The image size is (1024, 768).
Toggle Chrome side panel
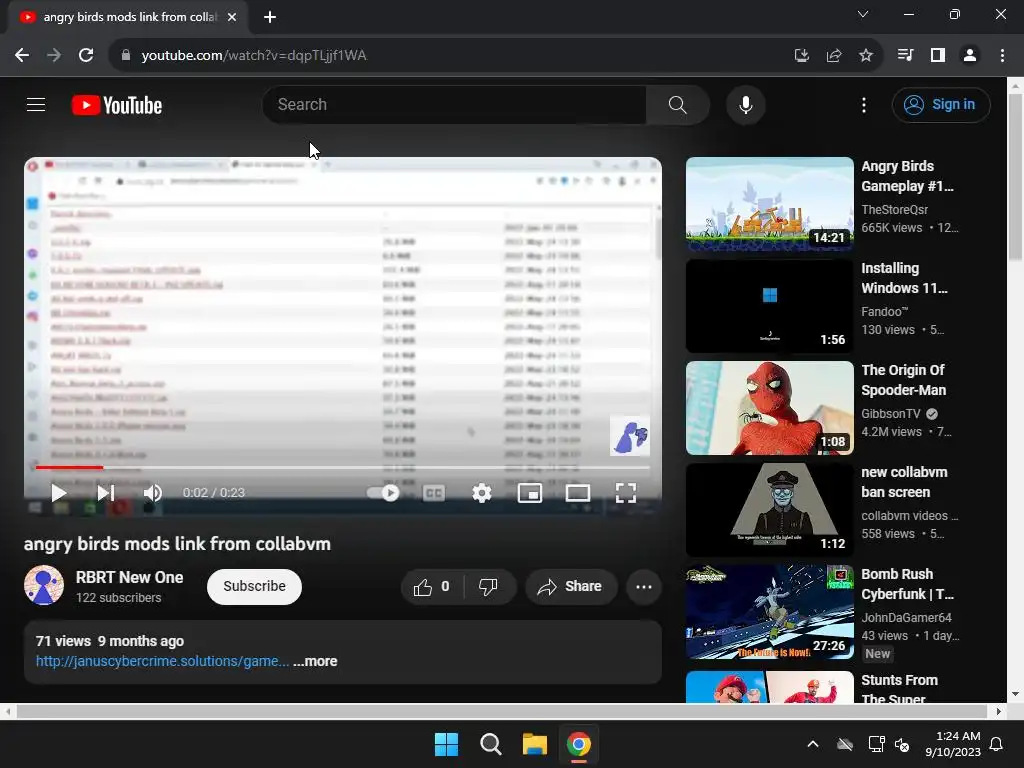pos(938,56)
